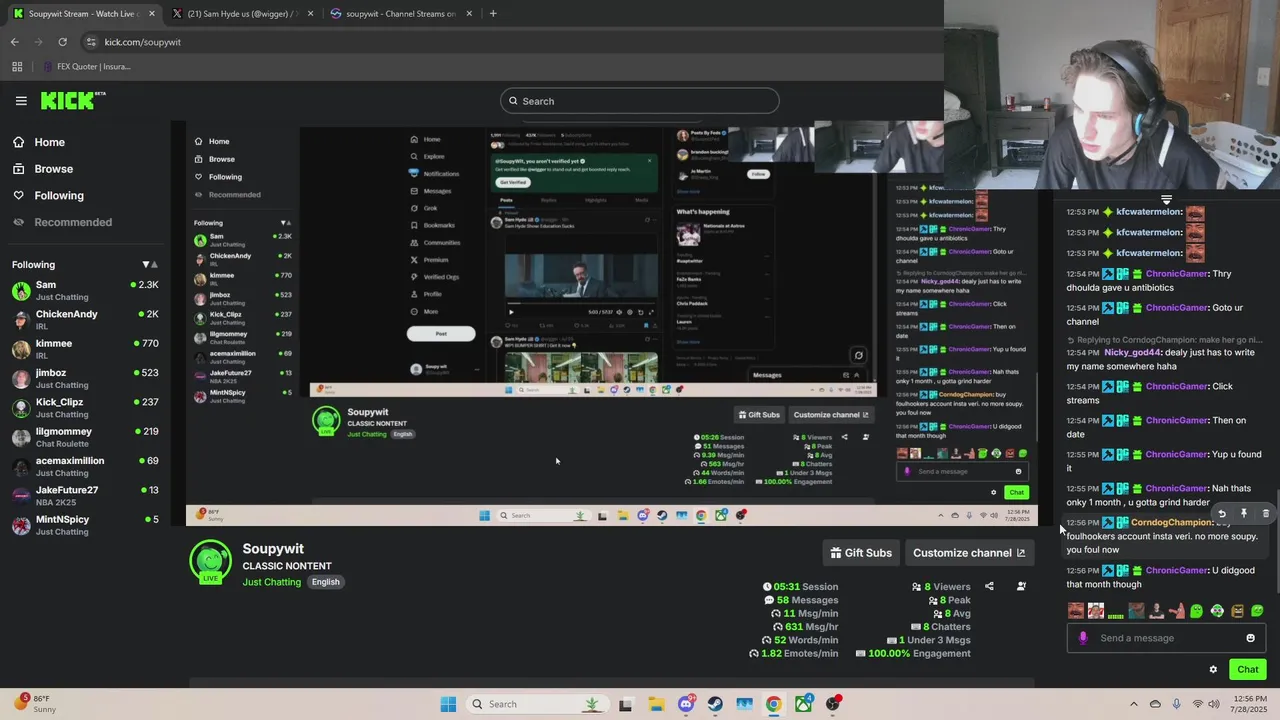Viewport: 1280px width, 720px height.
Task: Open a new browser tab
Action: 493,14
